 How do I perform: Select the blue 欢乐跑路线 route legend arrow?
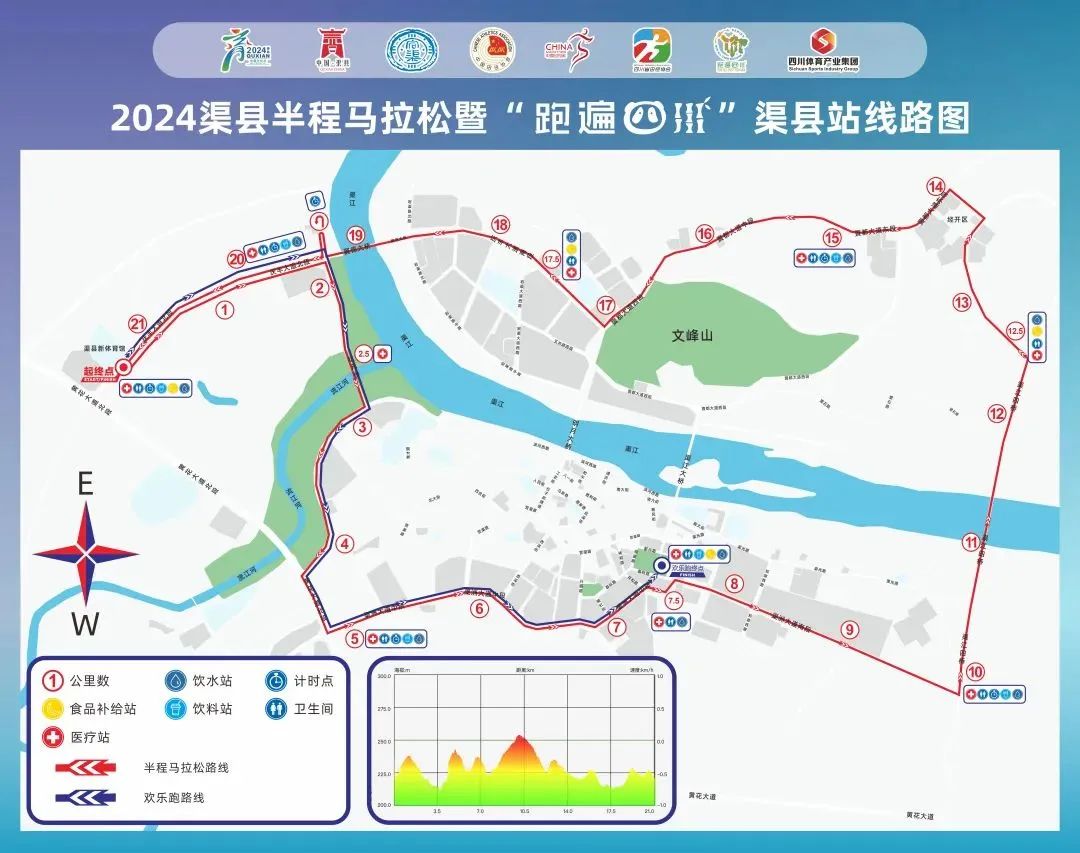pos(85,798)
